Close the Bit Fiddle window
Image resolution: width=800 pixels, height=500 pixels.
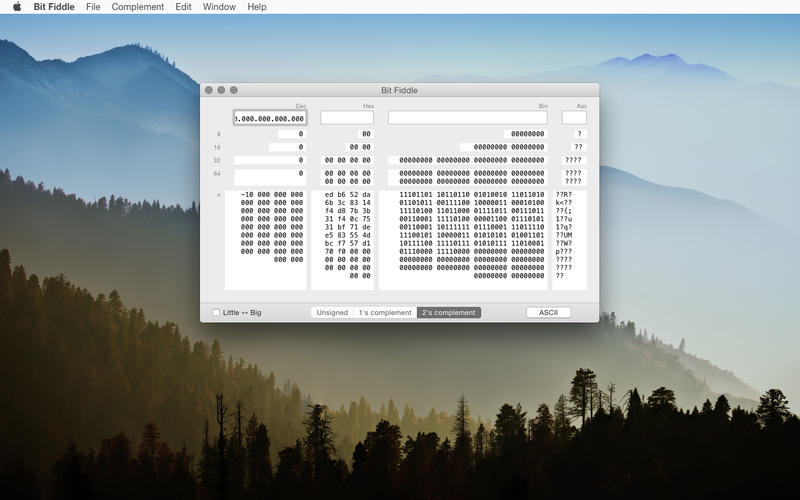coord(209,90)
